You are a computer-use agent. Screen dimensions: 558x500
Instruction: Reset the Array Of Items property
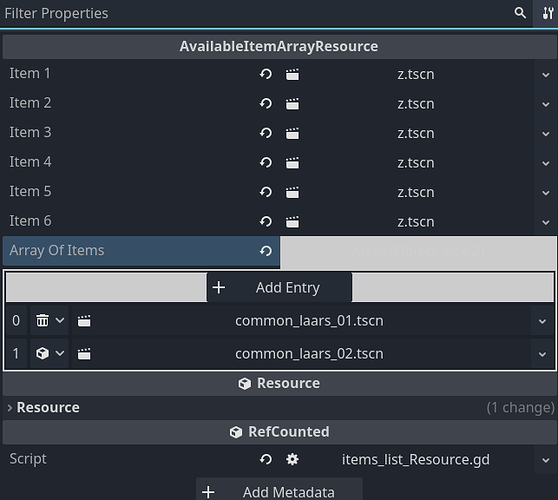pos(265,251)
